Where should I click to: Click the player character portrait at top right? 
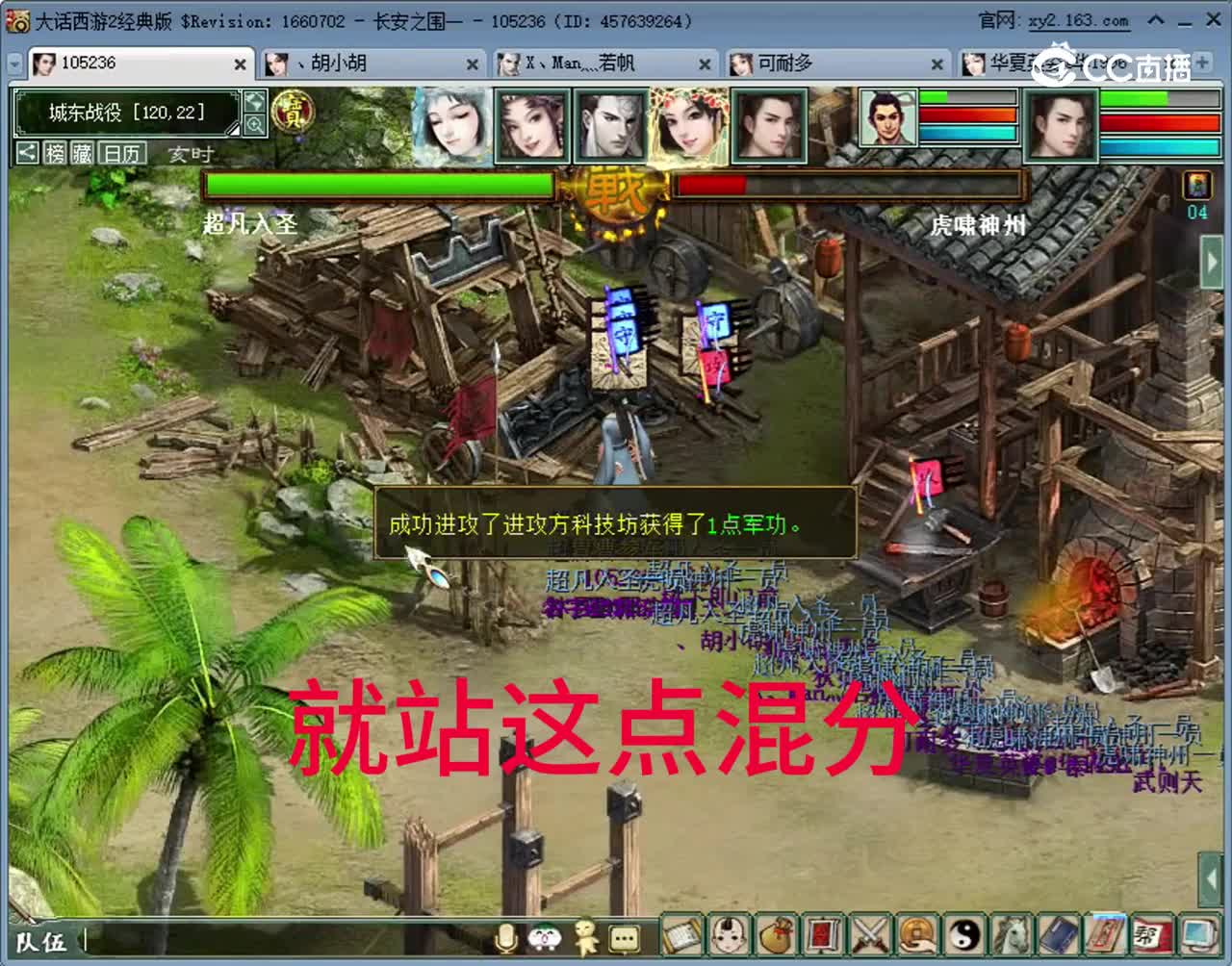1062,125
